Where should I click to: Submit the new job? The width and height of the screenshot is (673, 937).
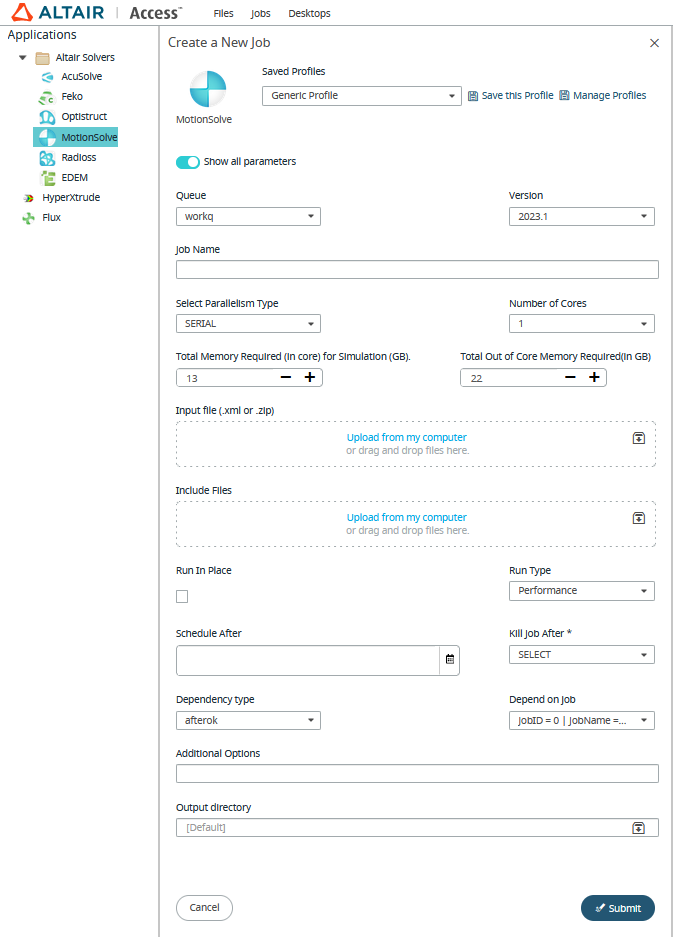pyautogui.click(x=617, y=908)
